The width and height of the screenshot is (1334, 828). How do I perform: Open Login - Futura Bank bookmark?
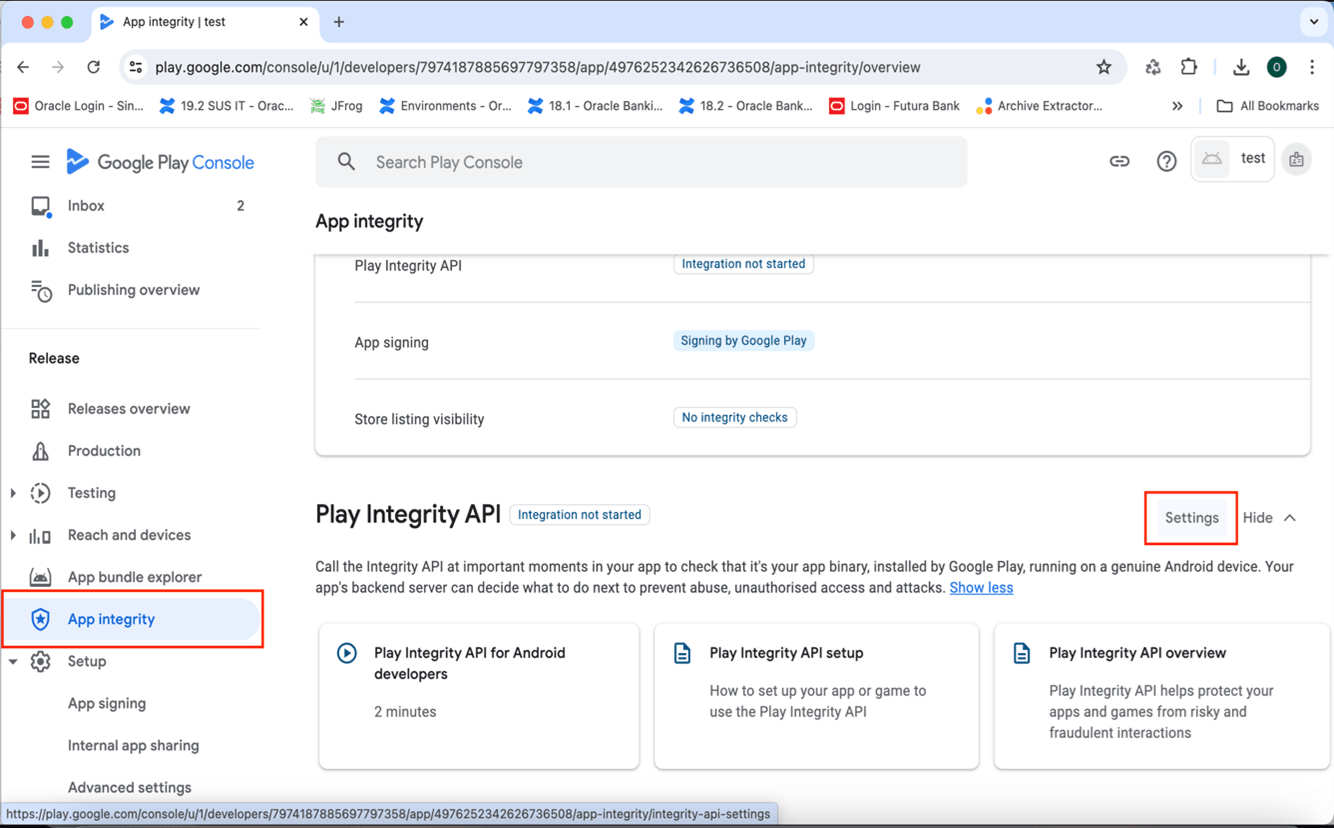point(894,106)
